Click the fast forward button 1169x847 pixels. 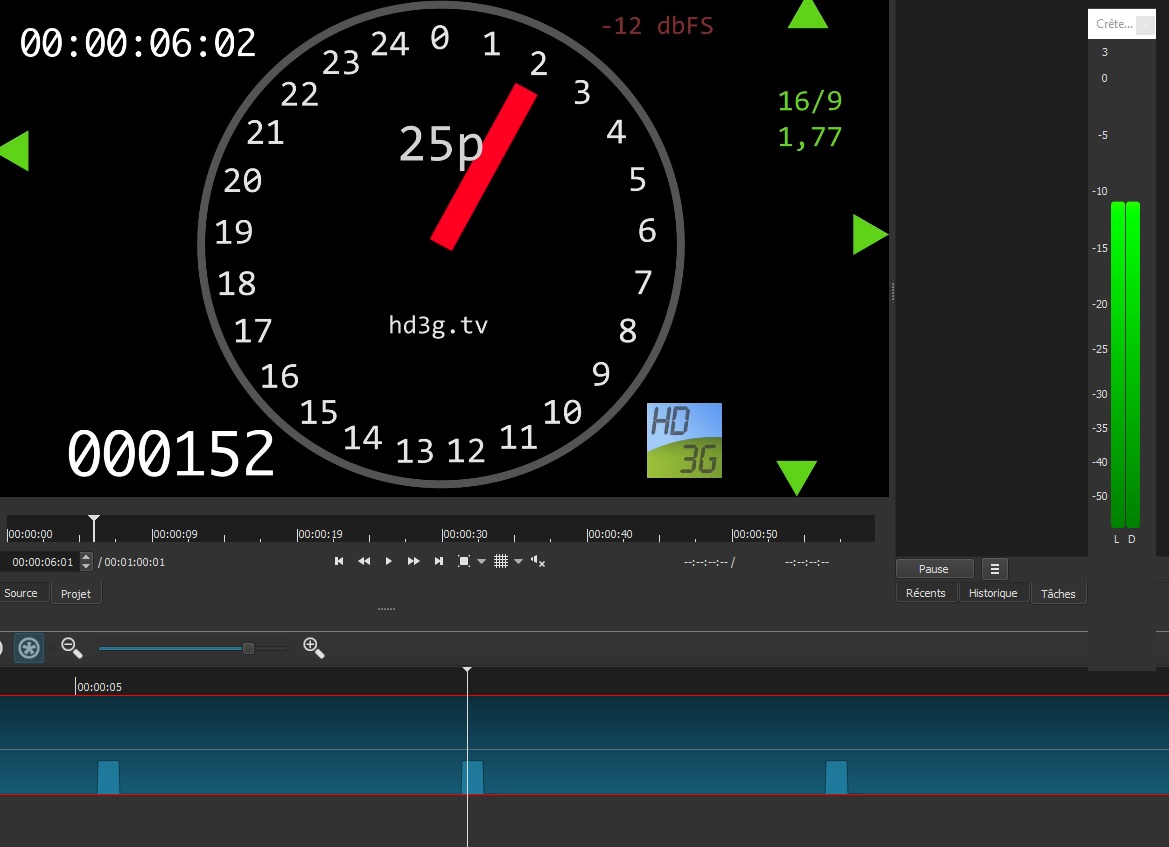pyautogui.click(x=413, y=561)
